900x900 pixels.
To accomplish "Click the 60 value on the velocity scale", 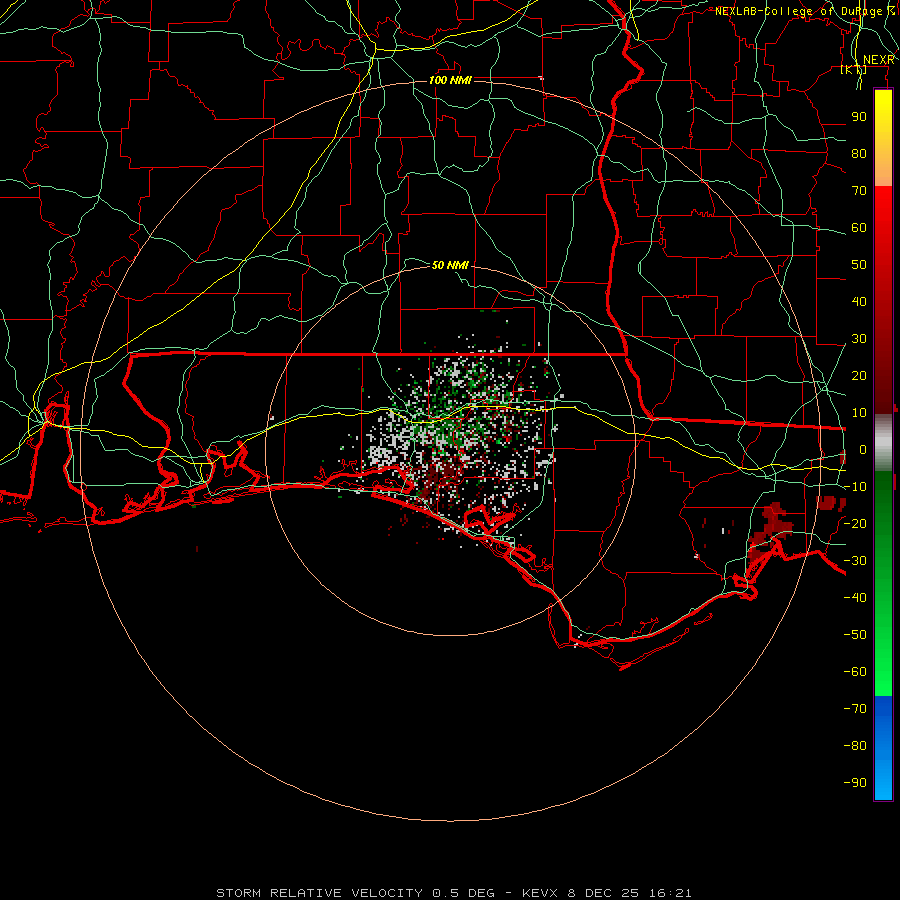I will [859, 228].
